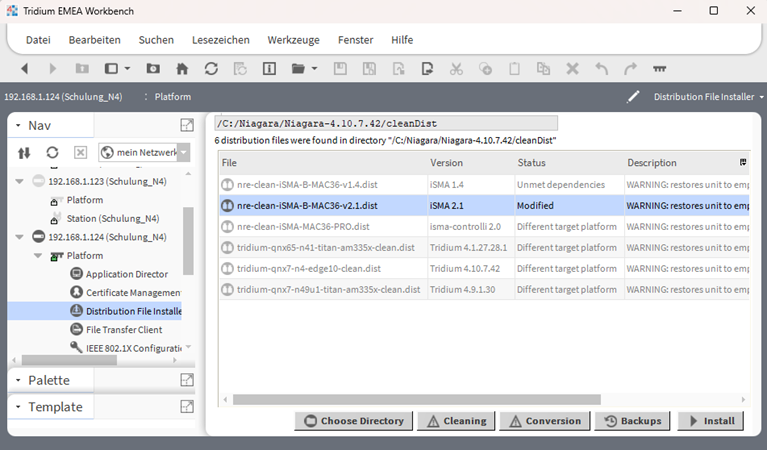Open Application Director in the tree

click(127, 274)
